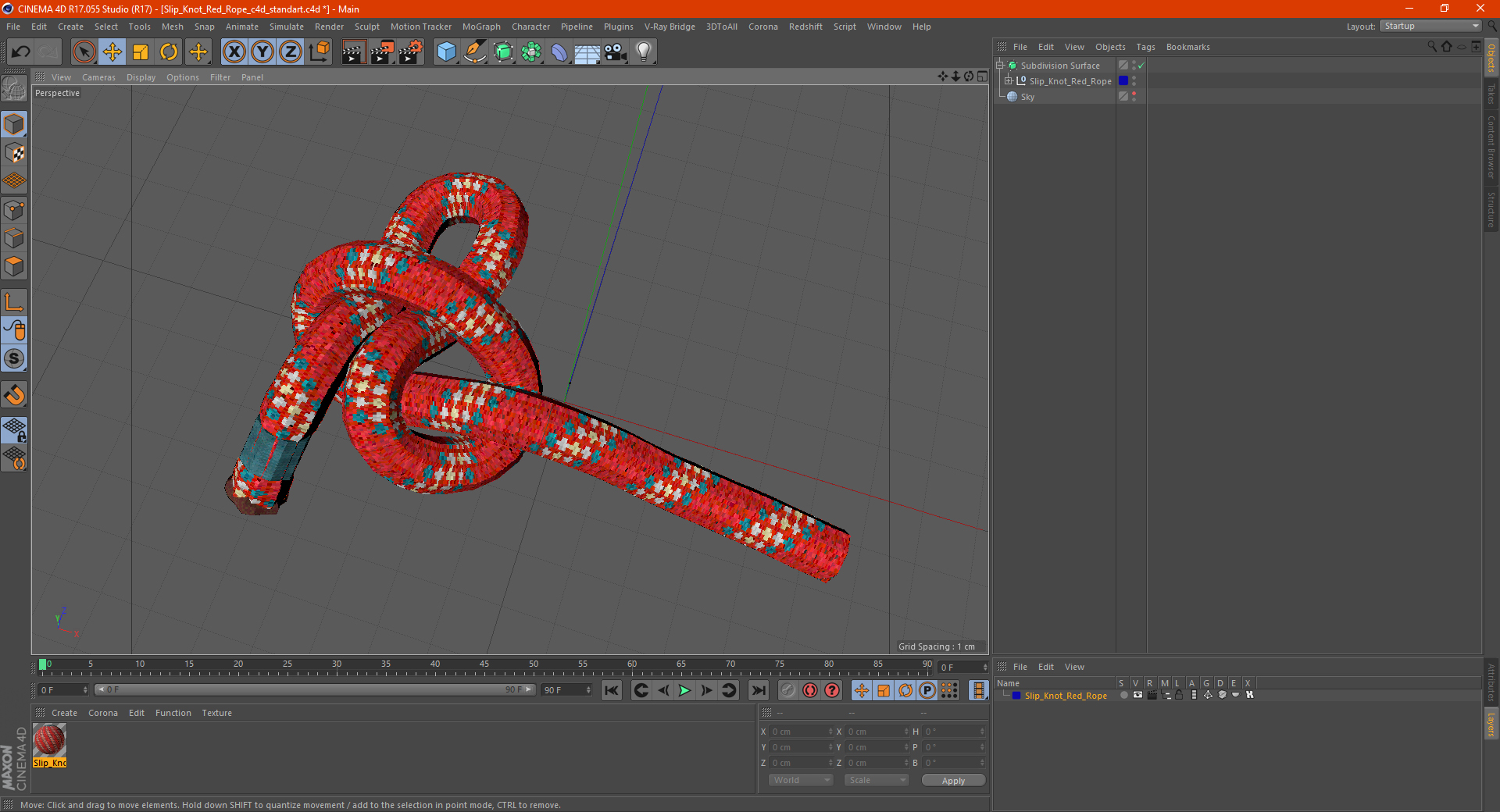Activate the Move tool in top toolbar

(x=112, y=52)
